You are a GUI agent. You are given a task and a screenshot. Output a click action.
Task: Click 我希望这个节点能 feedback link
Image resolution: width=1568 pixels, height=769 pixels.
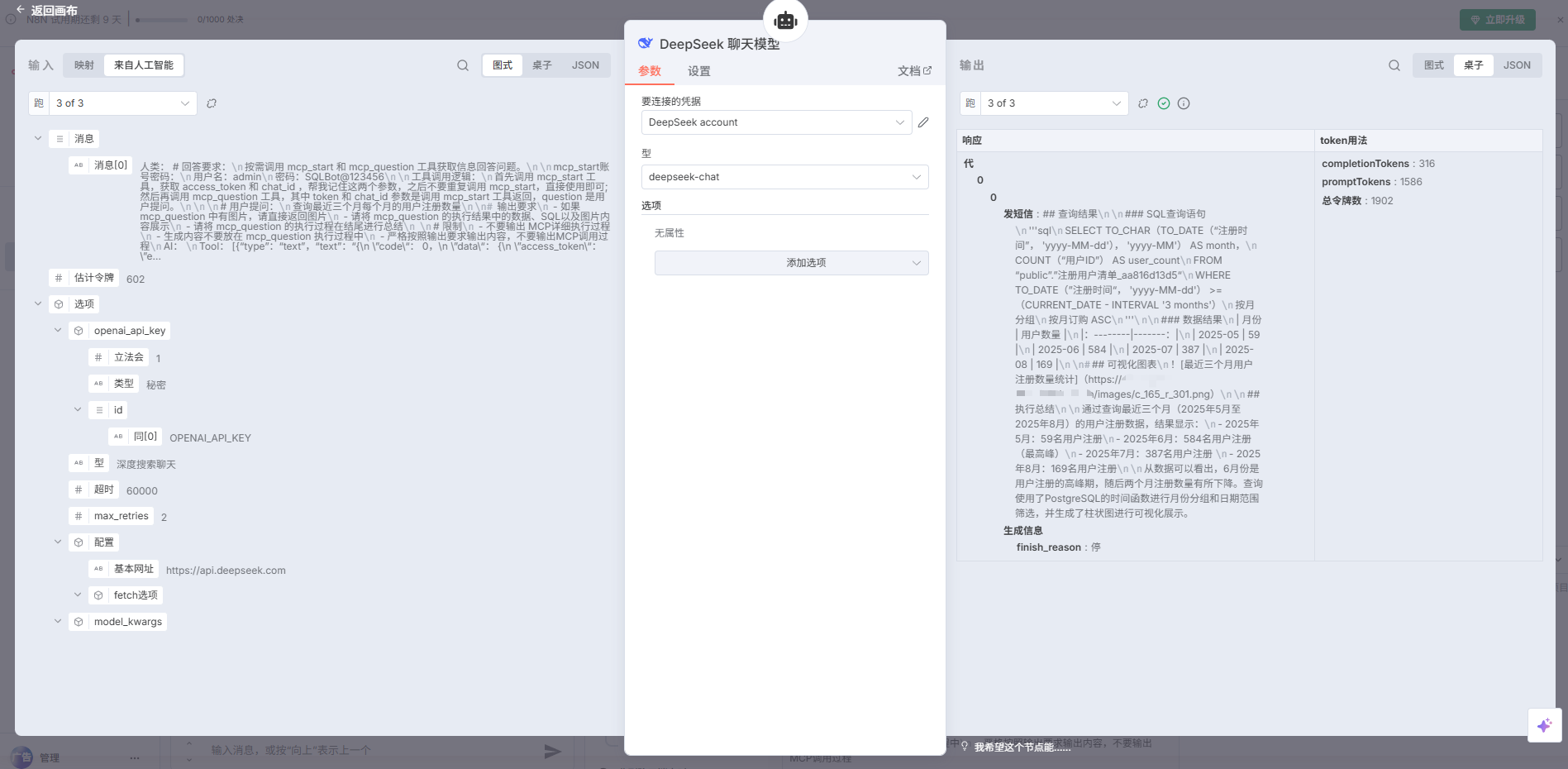[x=1022, y=748]
